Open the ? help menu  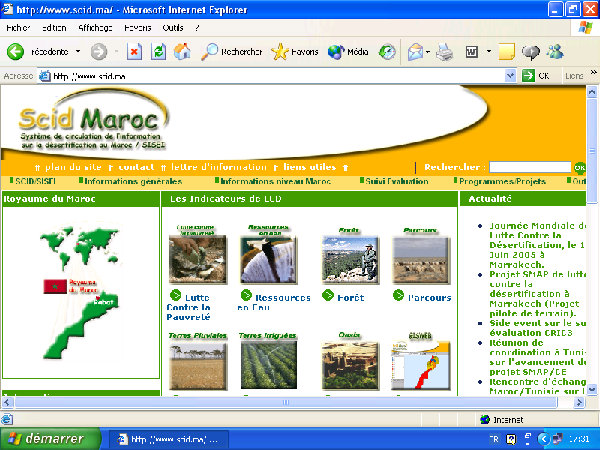coord(197,28)
